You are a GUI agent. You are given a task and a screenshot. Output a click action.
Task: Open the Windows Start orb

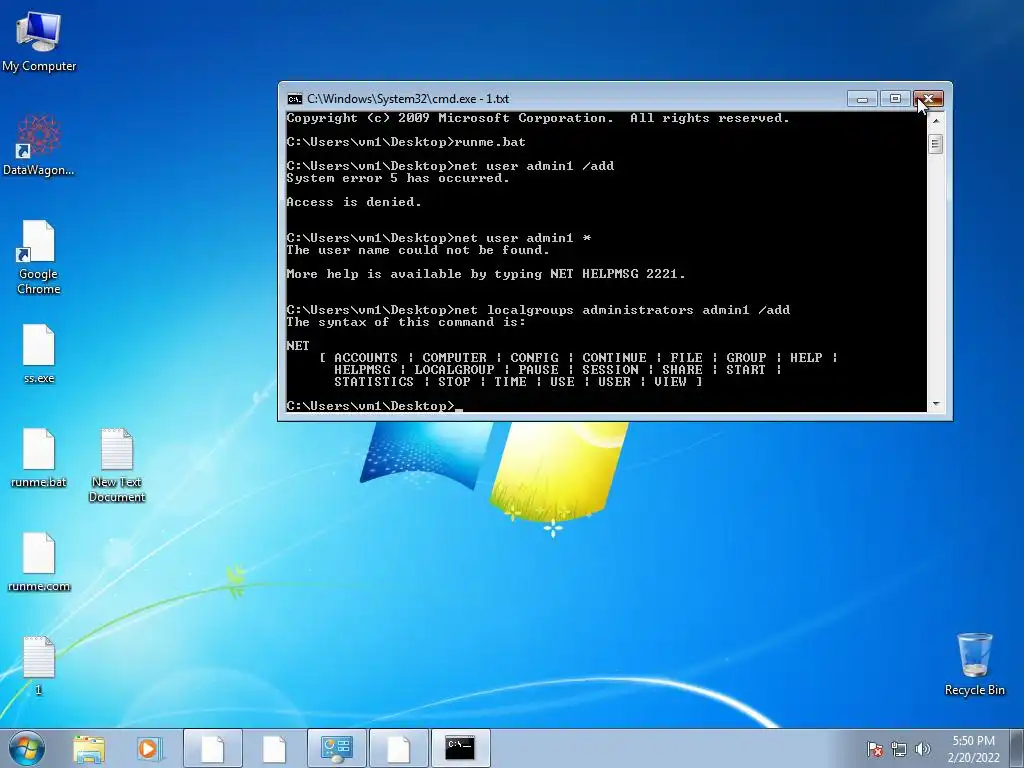[x=27, y=748]
